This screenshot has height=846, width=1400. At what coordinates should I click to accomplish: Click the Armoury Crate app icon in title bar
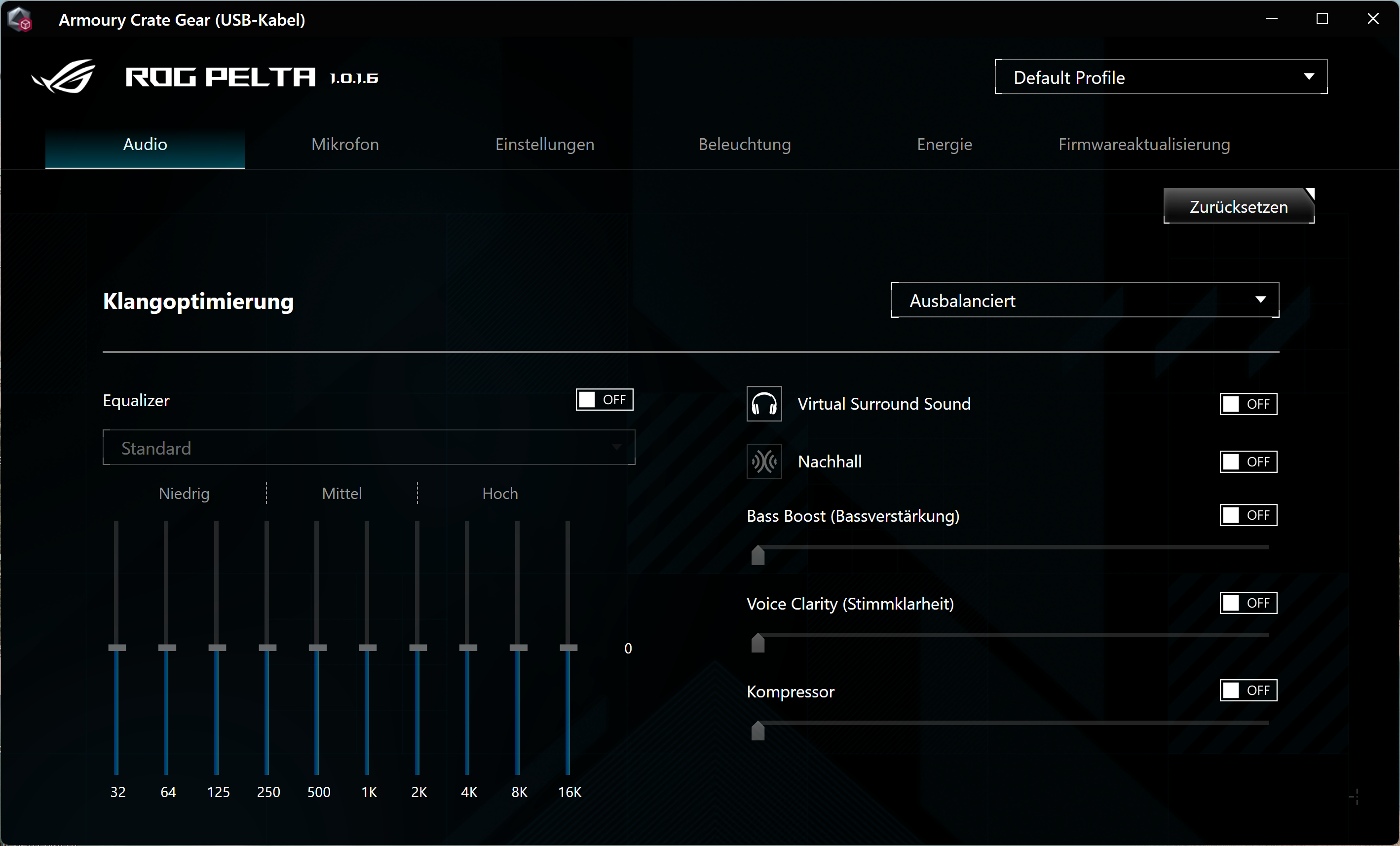[x=20, y=19]
